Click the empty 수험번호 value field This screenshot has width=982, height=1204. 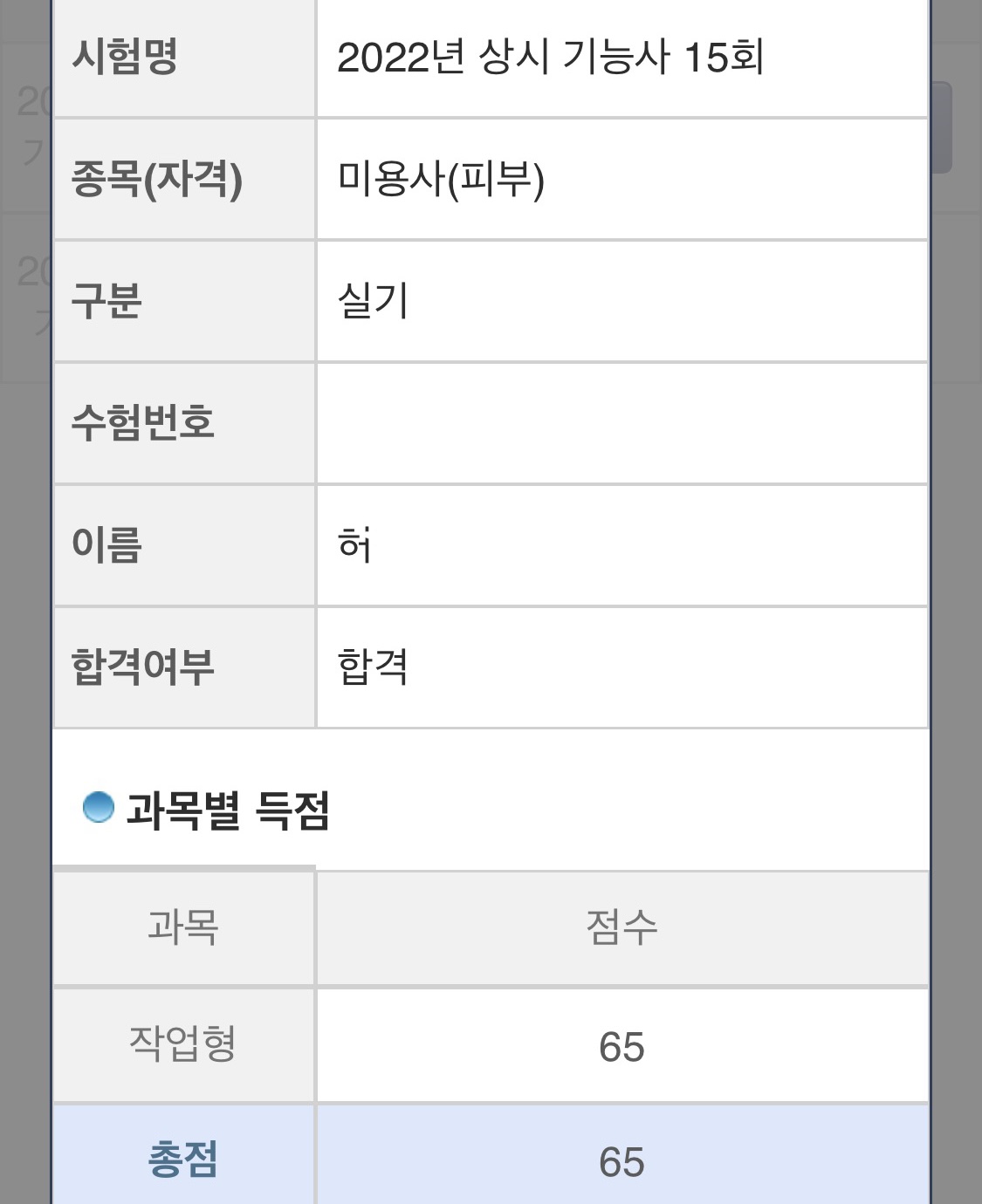[622, 423]
